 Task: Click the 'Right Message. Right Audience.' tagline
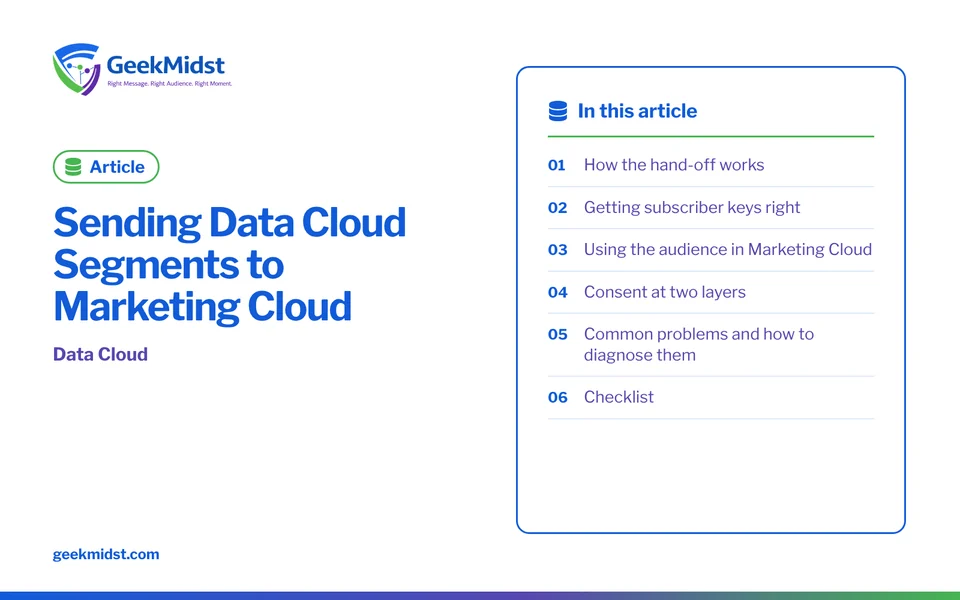pyautogui.click(x=170, y=83)
